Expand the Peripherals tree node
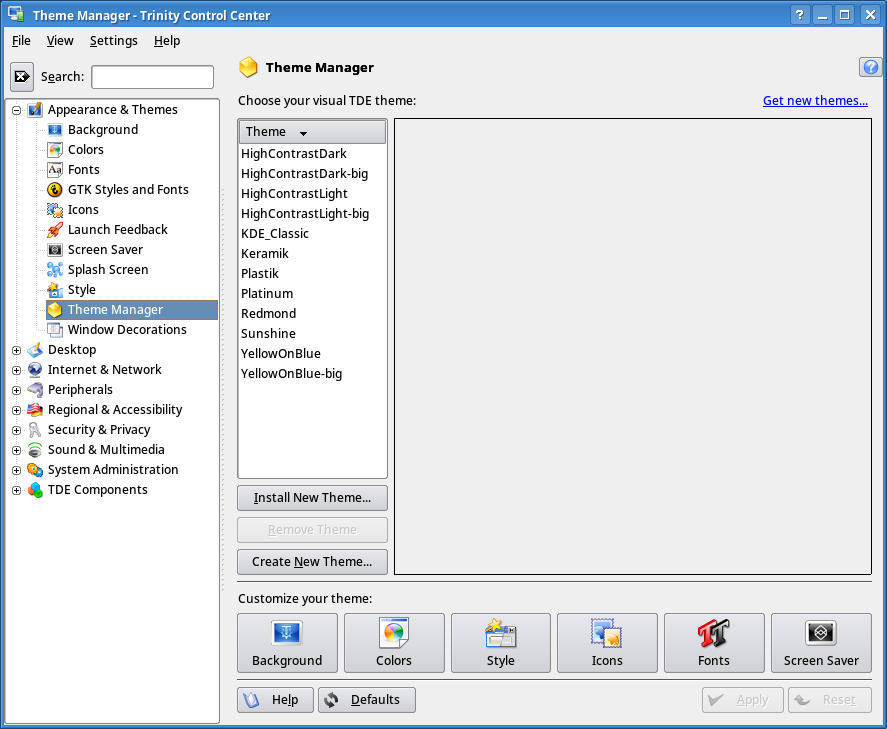The width and height of the screenshot is (887, 729). tap(16, 390)
